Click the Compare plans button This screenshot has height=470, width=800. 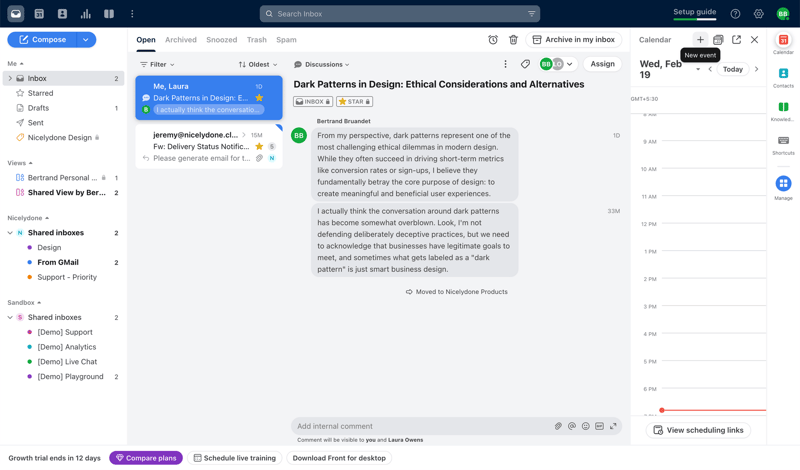tap(146, 458)
